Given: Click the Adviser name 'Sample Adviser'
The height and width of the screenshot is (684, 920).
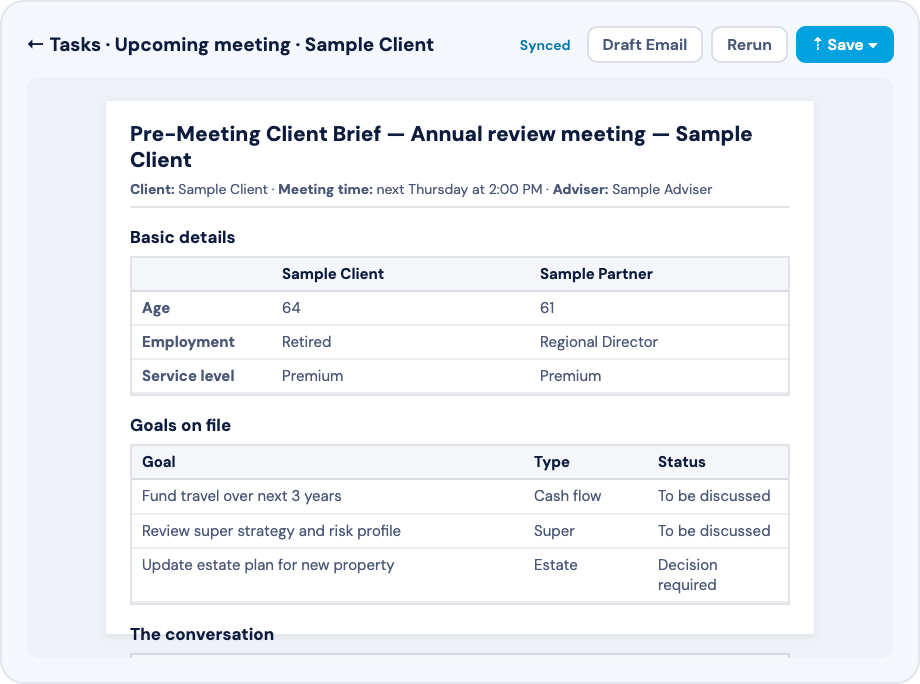Looking at the screenshot, I should point(662,189).
